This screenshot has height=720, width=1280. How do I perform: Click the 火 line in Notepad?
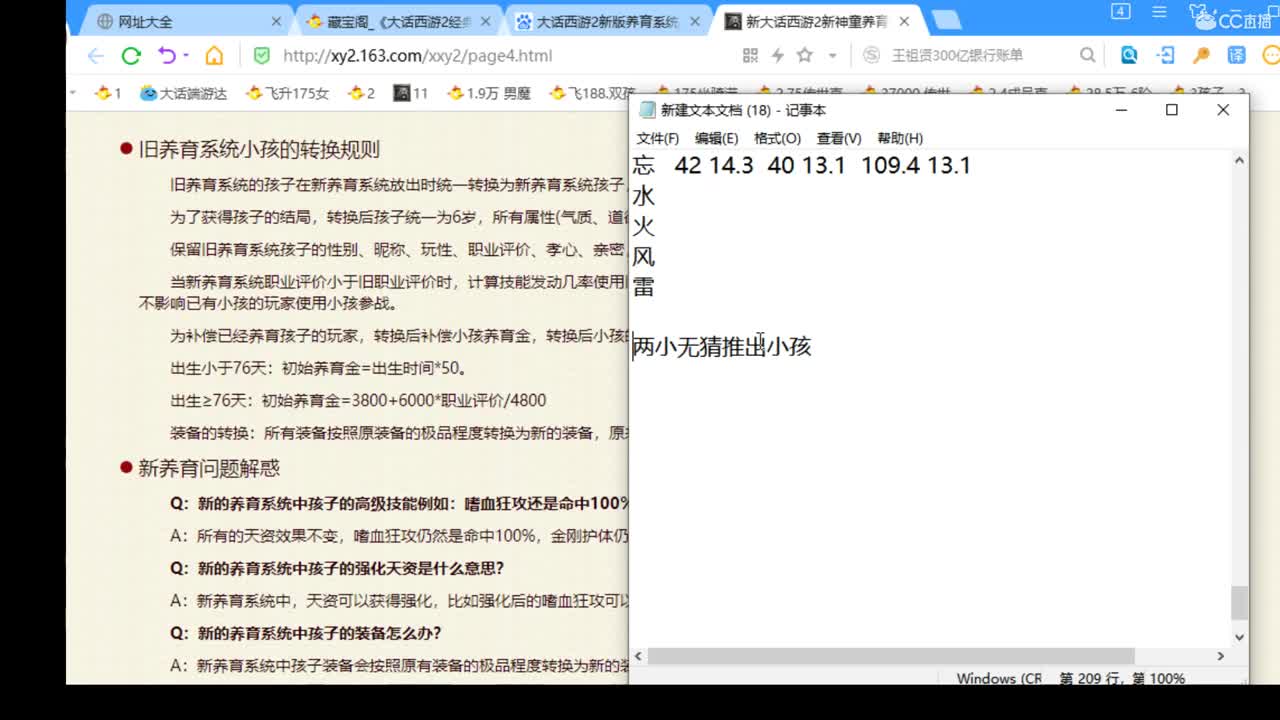click(643, 226)
